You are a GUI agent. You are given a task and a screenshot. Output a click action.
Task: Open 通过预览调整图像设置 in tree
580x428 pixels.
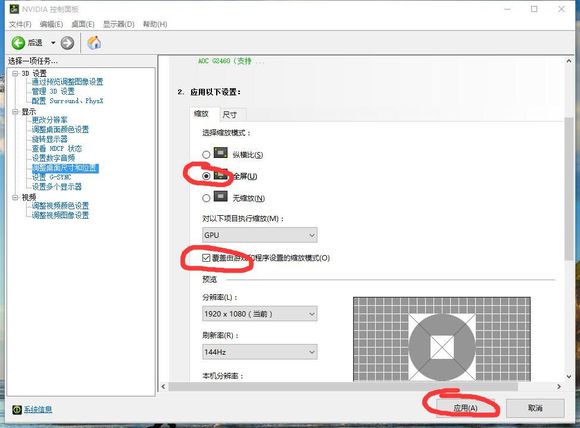pos(67,82)
